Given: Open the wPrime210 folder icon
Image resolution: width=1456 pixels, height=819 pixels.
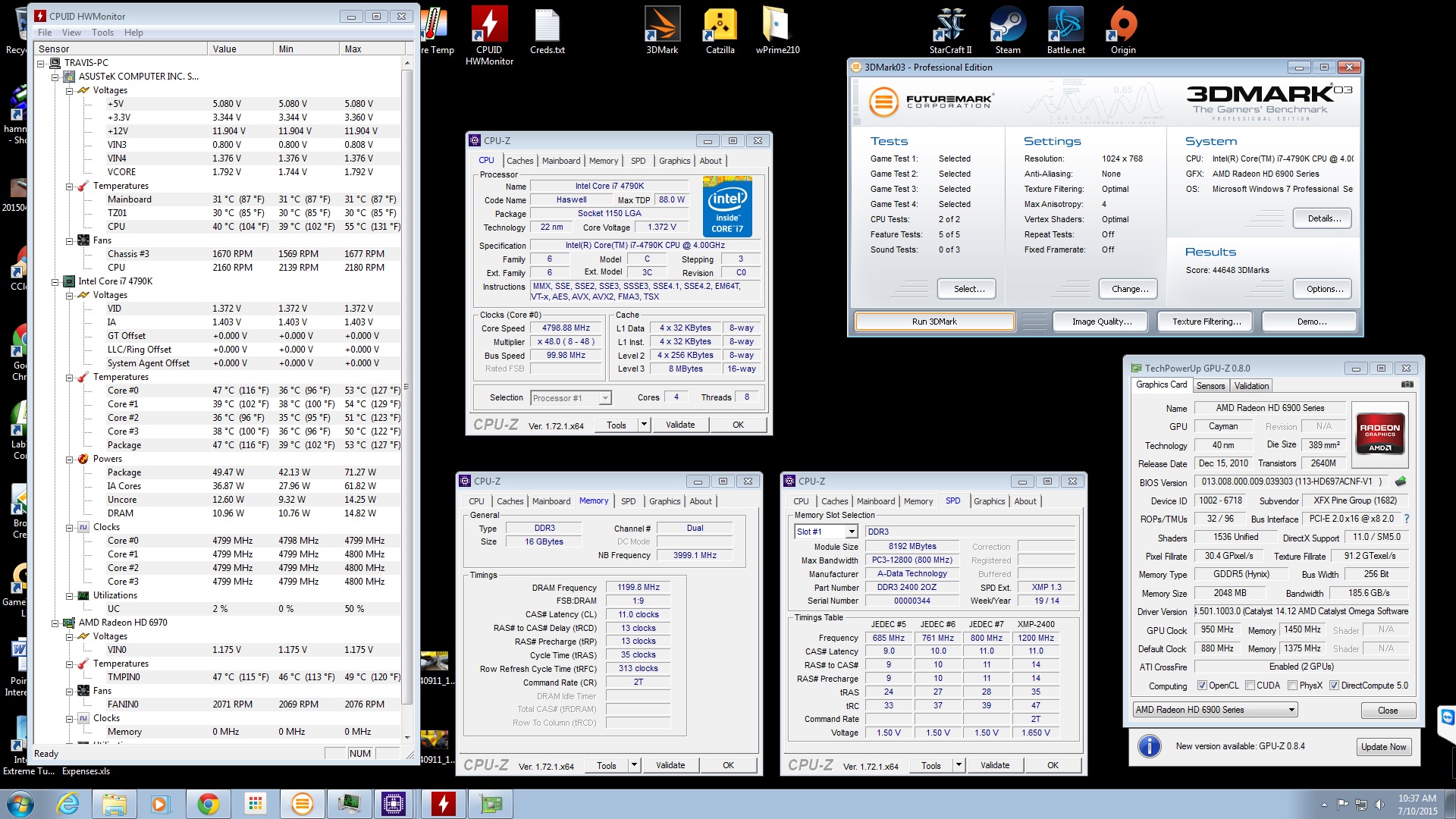Looking at the screenshot, I should click(777, 30).
